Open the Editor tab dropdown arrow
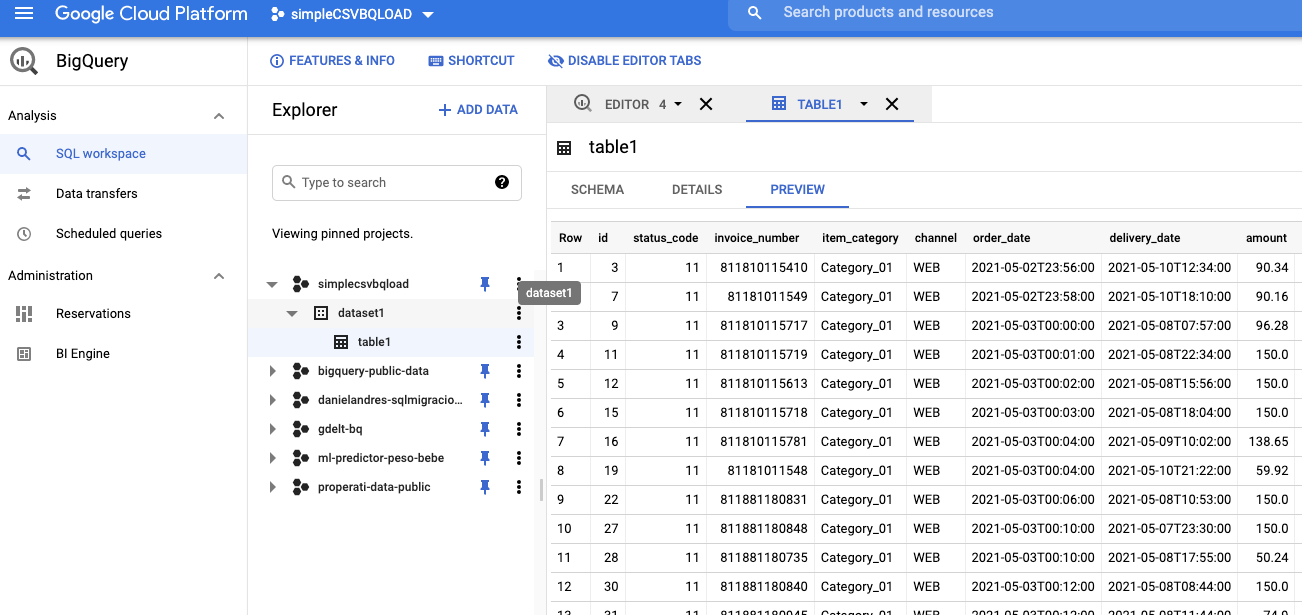The height and width of the screenshot is (615, 1302). pos(678,104)
